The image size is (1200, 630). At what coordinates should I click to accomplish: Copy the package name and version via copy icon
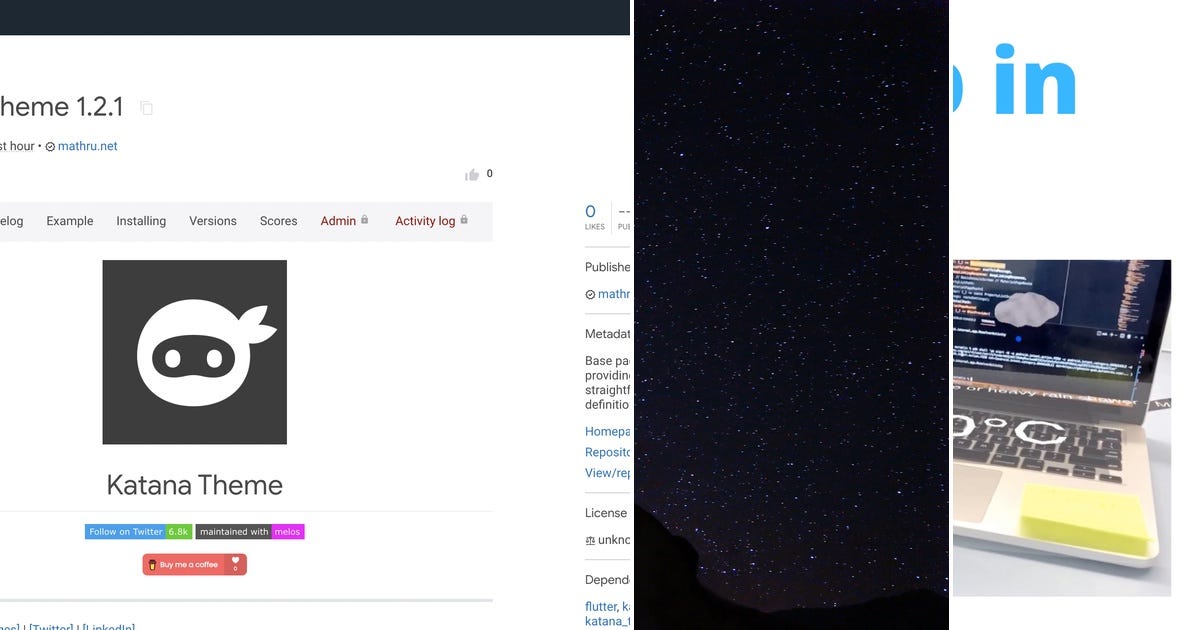point(147,108)
